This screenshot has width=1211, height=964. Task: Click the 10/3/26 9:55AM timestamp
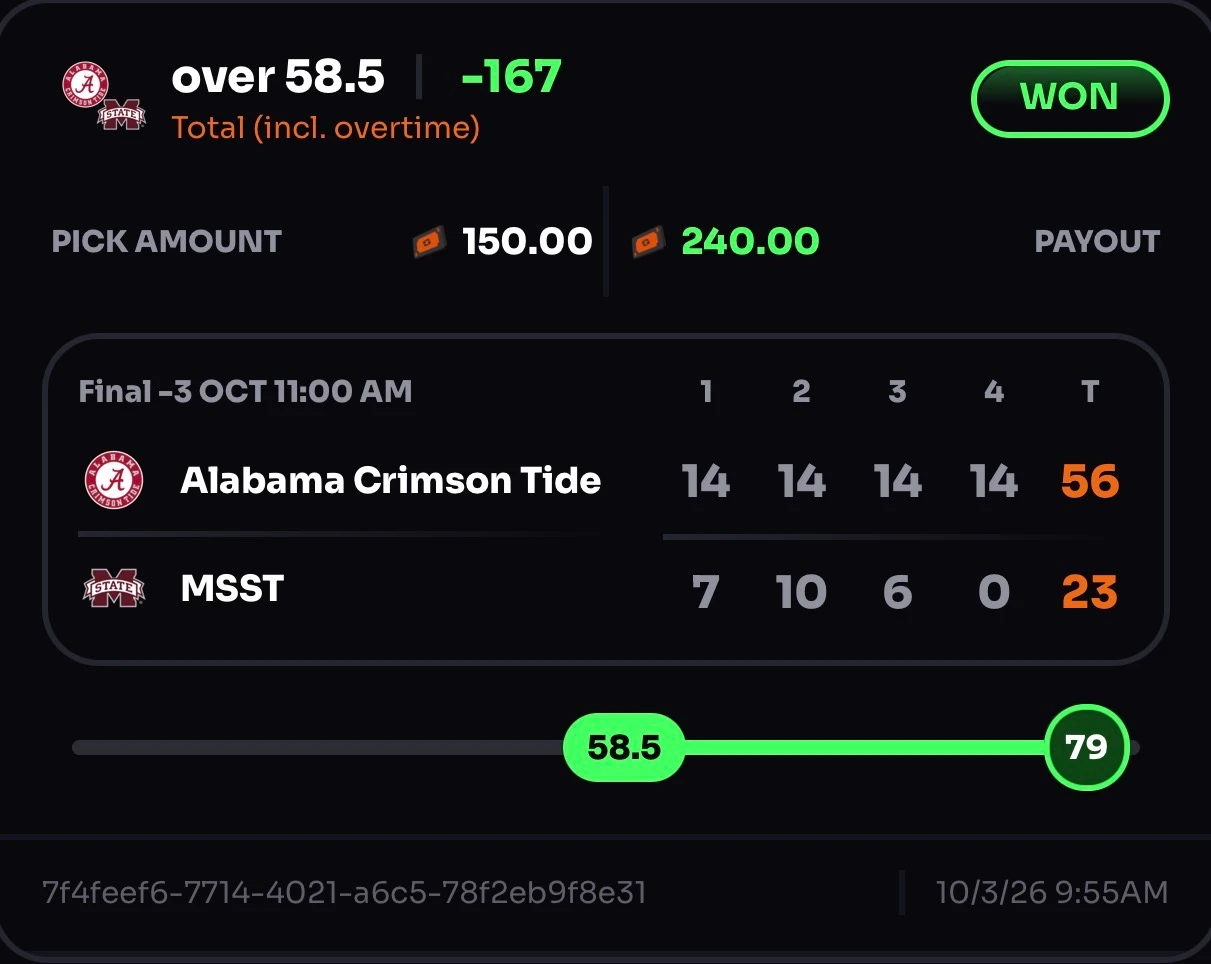(x=1052, y=892)
